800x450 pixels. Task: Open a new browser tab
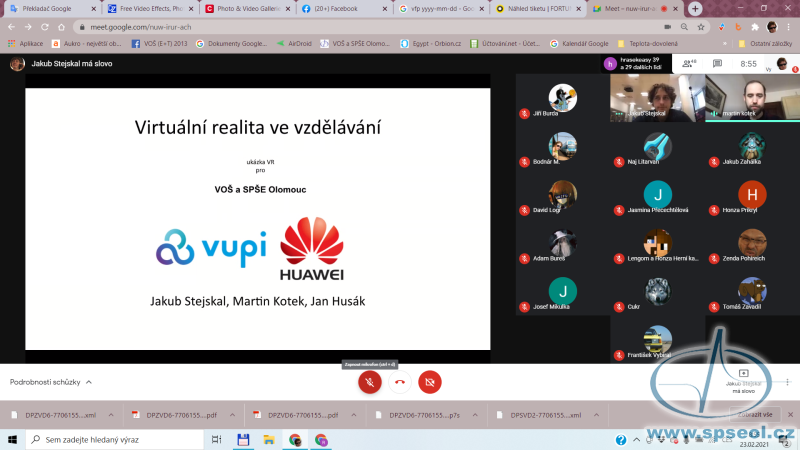695,9
